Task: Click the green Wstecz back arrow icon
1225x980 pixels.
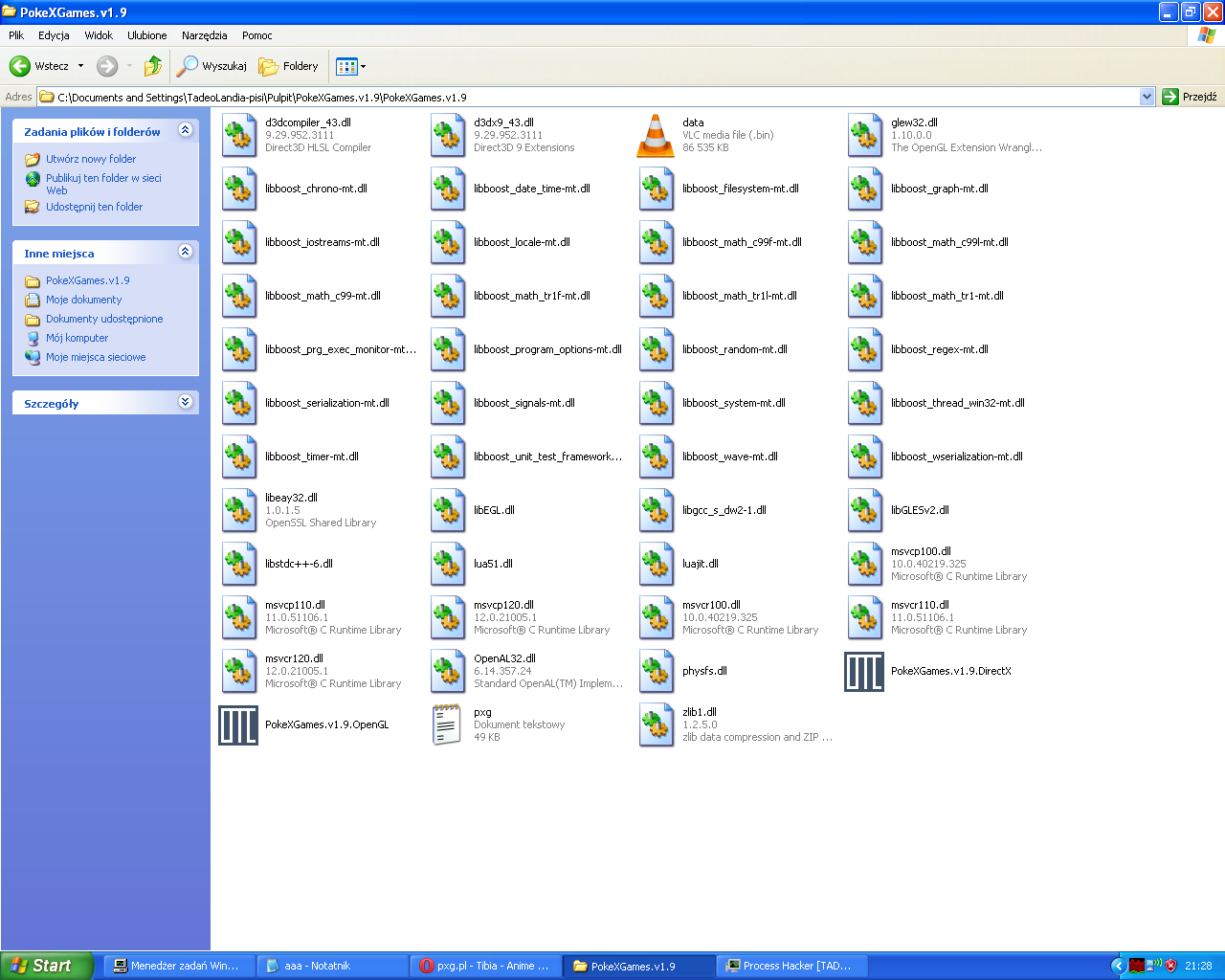Action: 20,66
